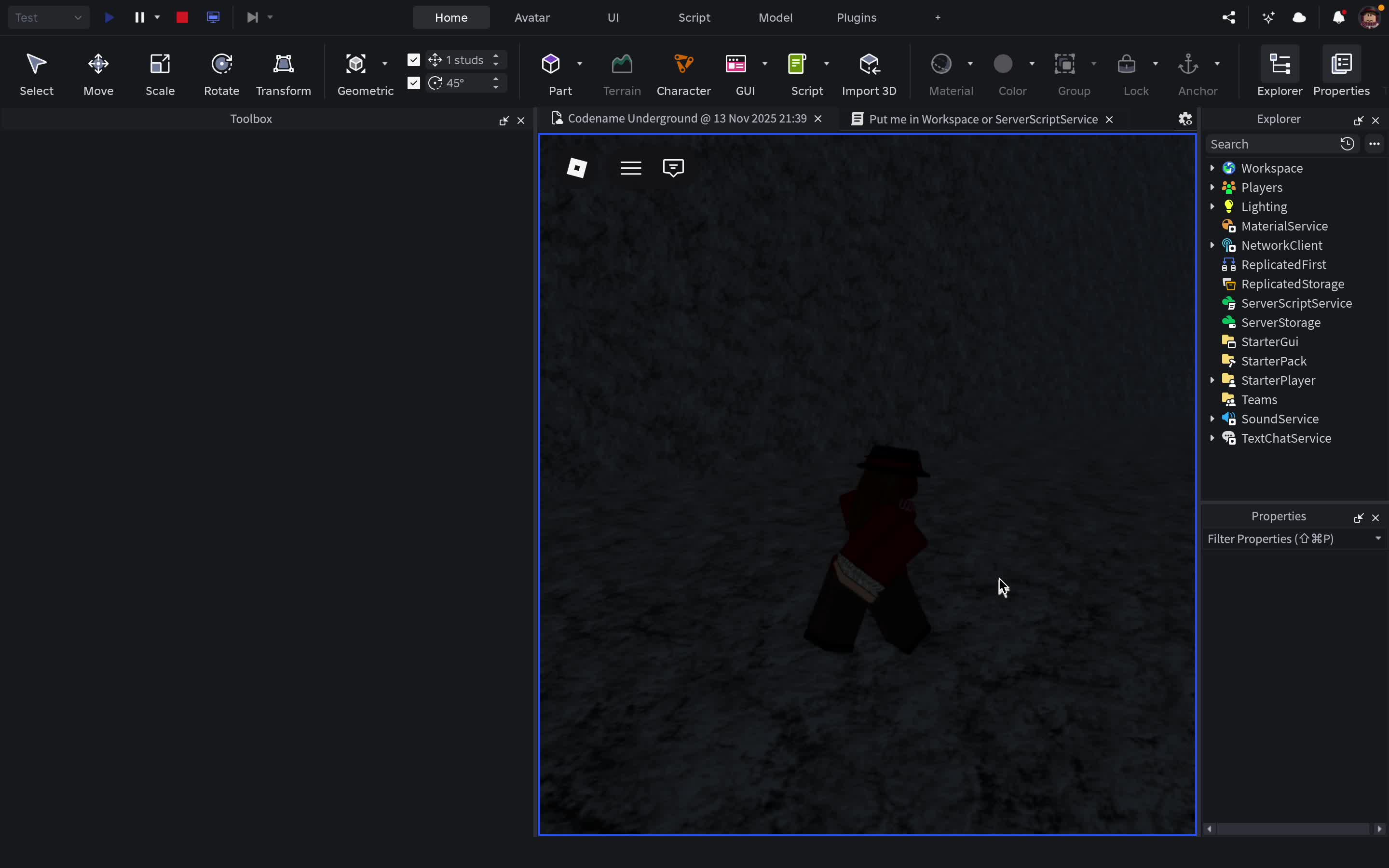The height and width of the screenshot is (868, 1389).
Task: Select the Move tool
Action: click(x=97, y=72)
